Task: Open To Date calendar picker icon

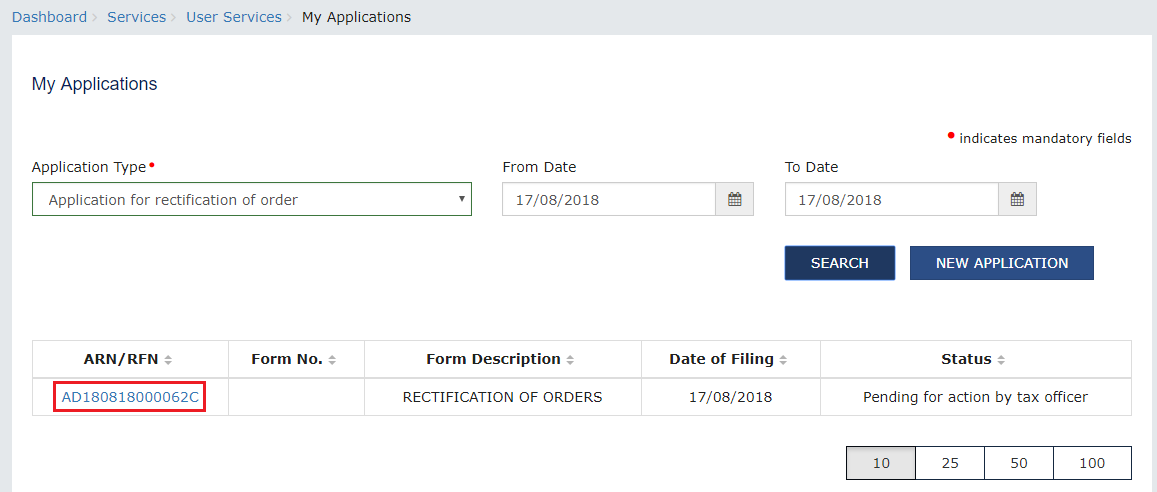Action: 1017,200
